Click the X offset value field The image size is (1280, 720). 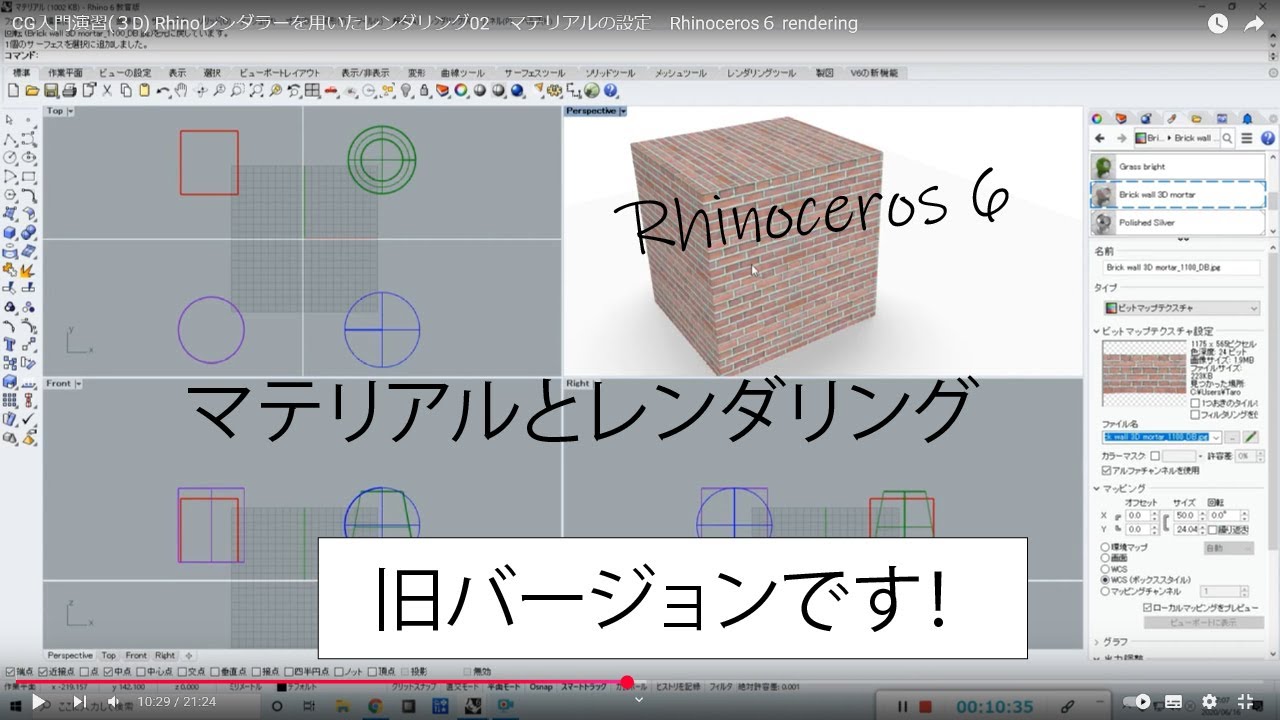point(1136,515)
